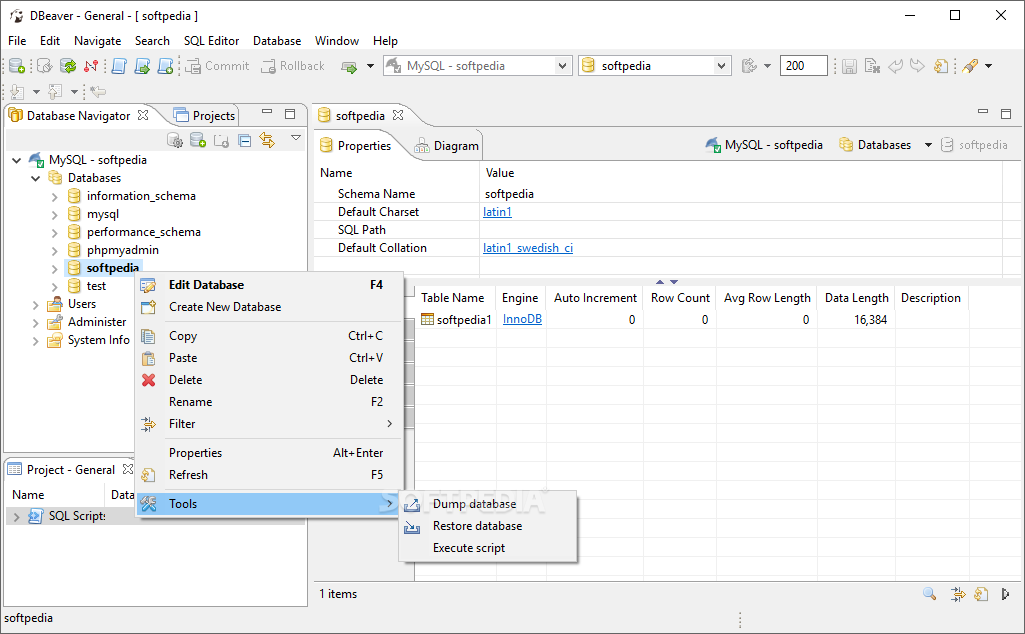1025x634 pixels.
Task: Click the Row Count column header
Action: pyautogui.click(x=680, y=298)
